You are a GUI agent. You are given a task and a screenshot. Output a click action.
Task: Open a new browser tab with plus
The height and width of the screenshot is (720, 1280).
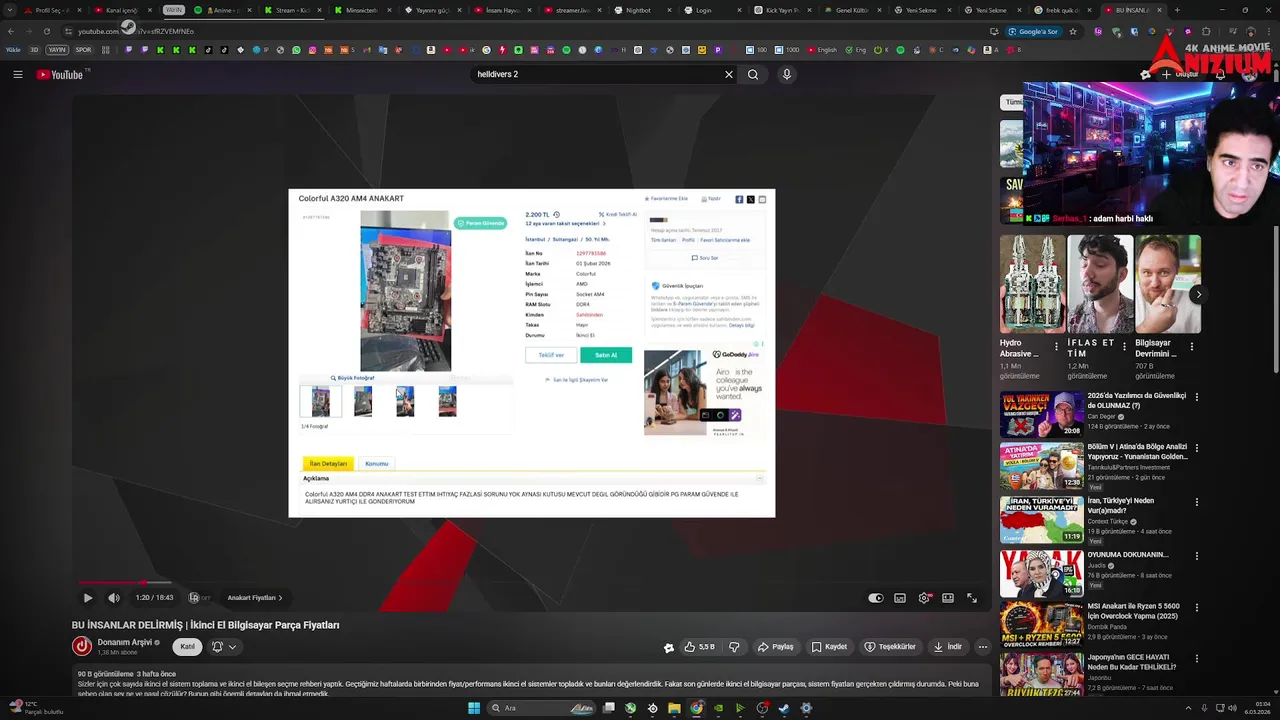pyautogui.click(x=1176, y=10)
